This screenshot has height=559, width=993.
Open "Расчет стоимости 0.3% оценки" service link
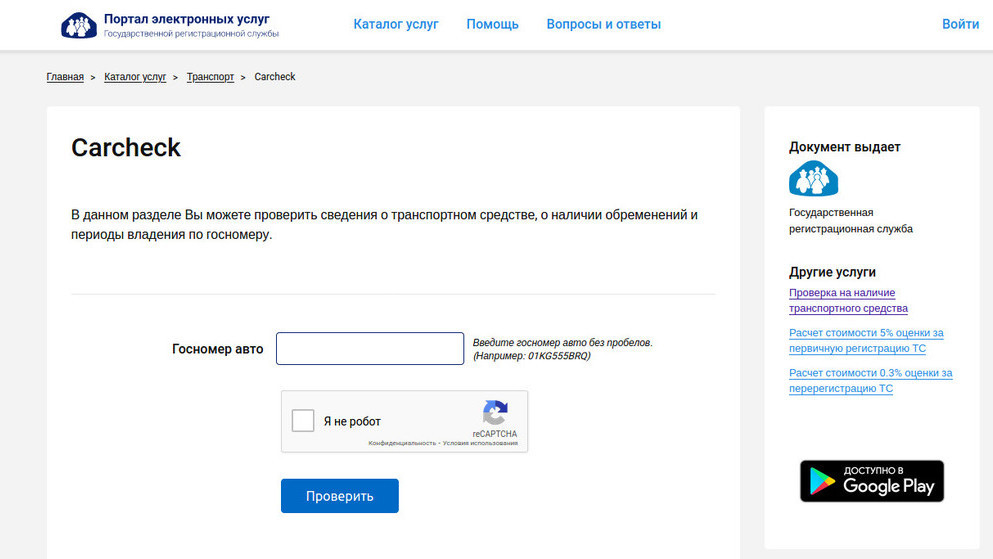(870, 381)
